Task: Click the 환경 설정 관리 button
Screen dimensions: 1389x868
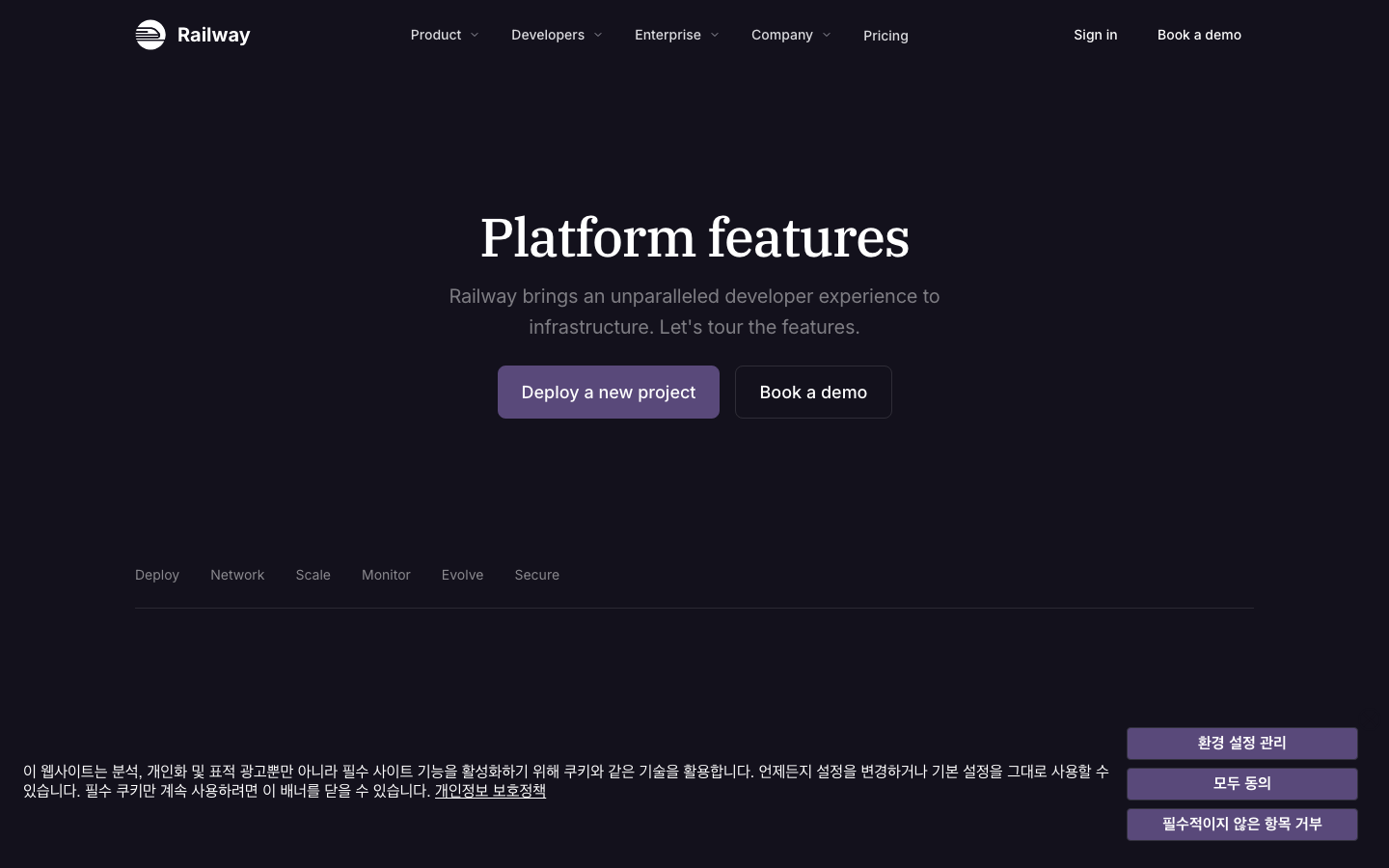Action: coord(1242,744)
